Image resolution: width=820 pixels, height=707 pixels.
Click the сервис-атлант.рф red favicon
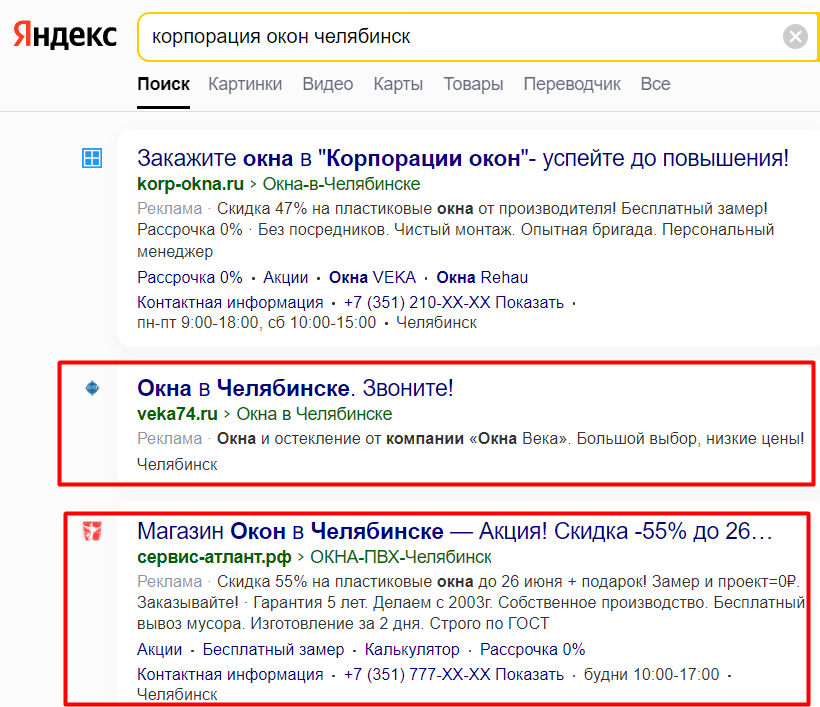coord(92,531)
